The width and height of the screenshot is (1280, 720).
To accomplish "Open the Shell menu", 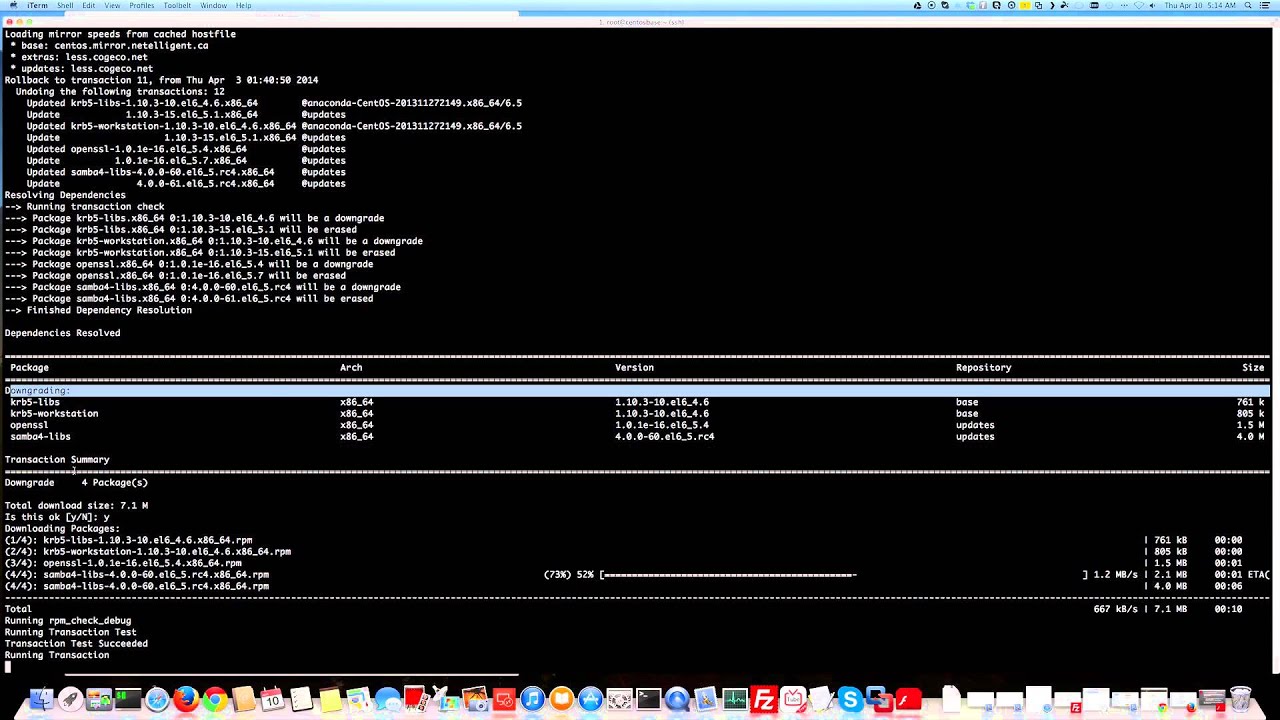I will coord(65,5).
